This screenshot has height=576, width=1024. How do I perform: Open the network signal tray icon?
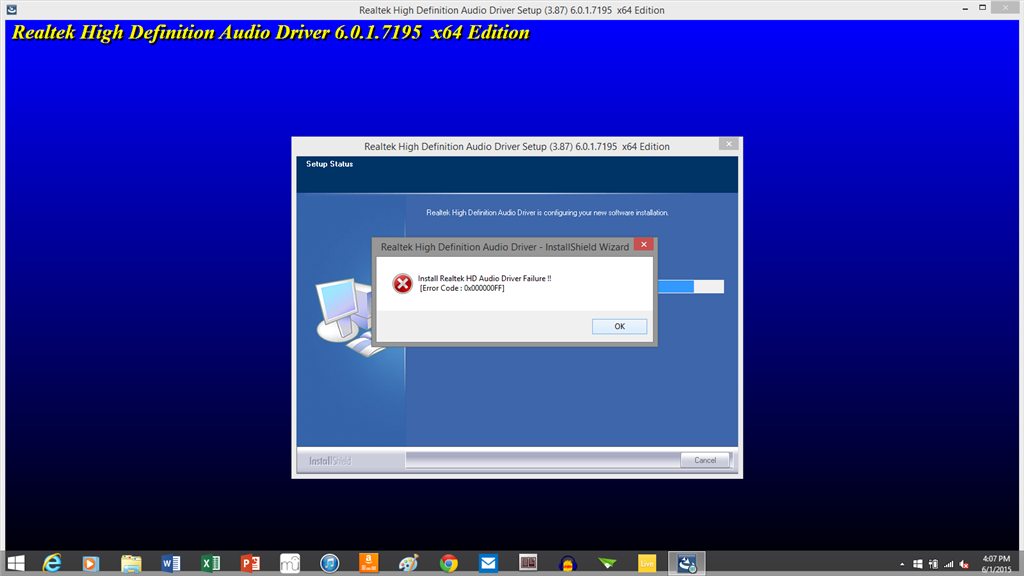pos(948,564)
